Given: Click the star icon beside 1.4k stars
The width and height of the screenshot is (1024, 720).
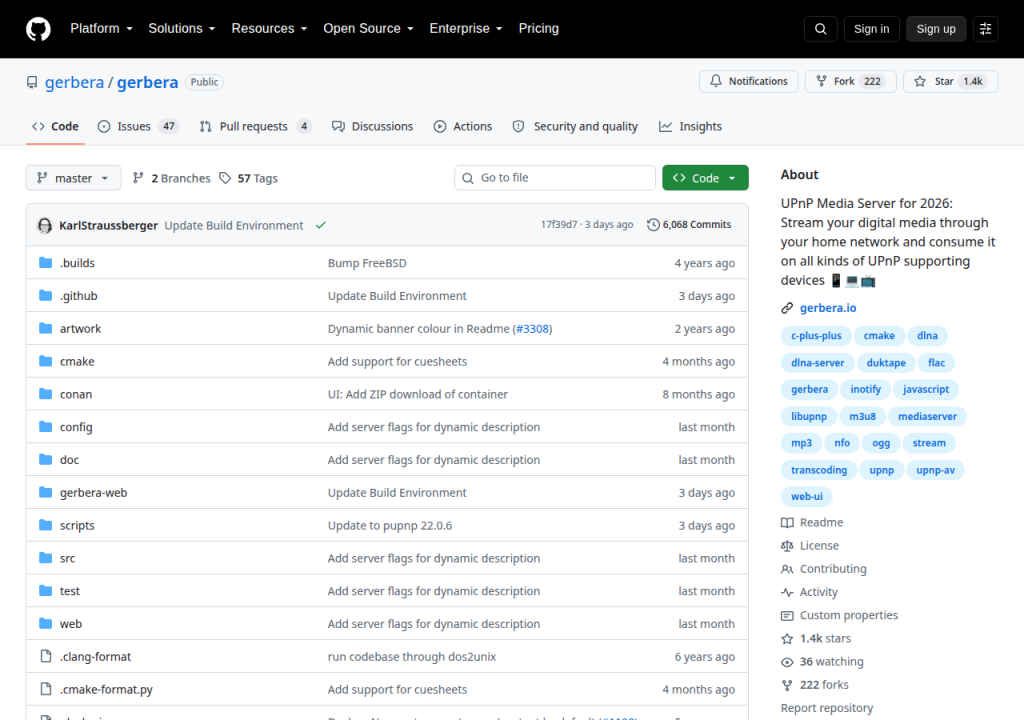Looking at the screenshot, I should 787,639.
